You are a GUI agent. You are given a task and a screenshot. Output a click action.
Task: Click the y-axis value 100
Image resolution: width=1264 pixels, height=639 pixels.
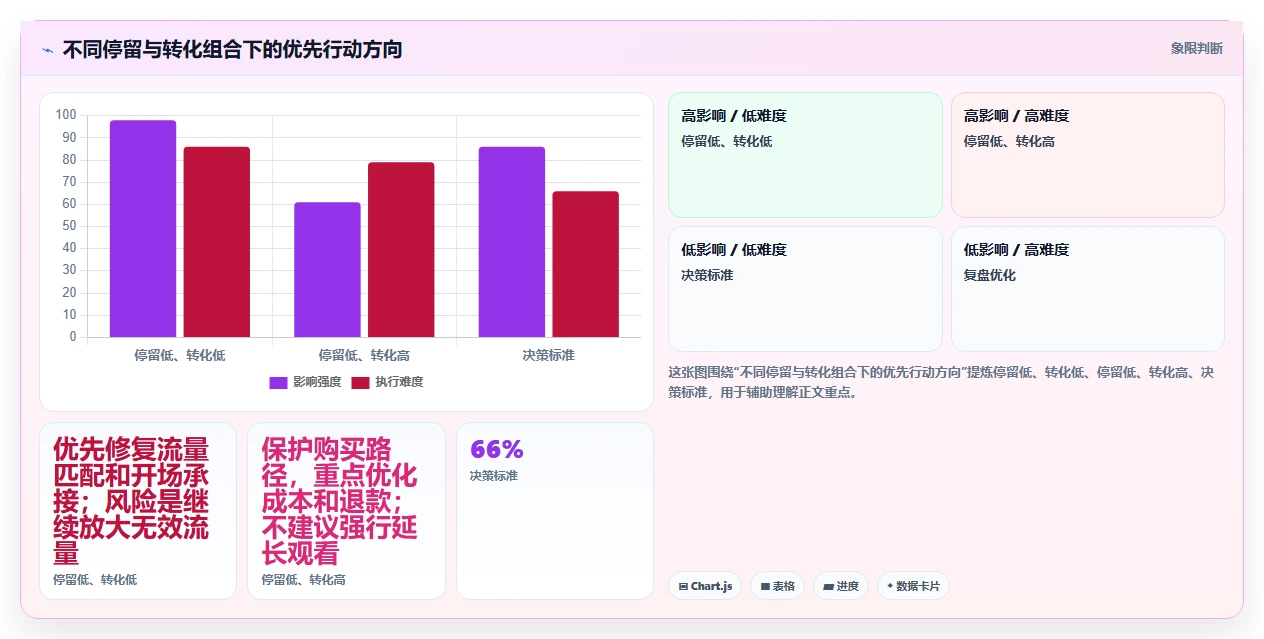(x=66, y=115)
